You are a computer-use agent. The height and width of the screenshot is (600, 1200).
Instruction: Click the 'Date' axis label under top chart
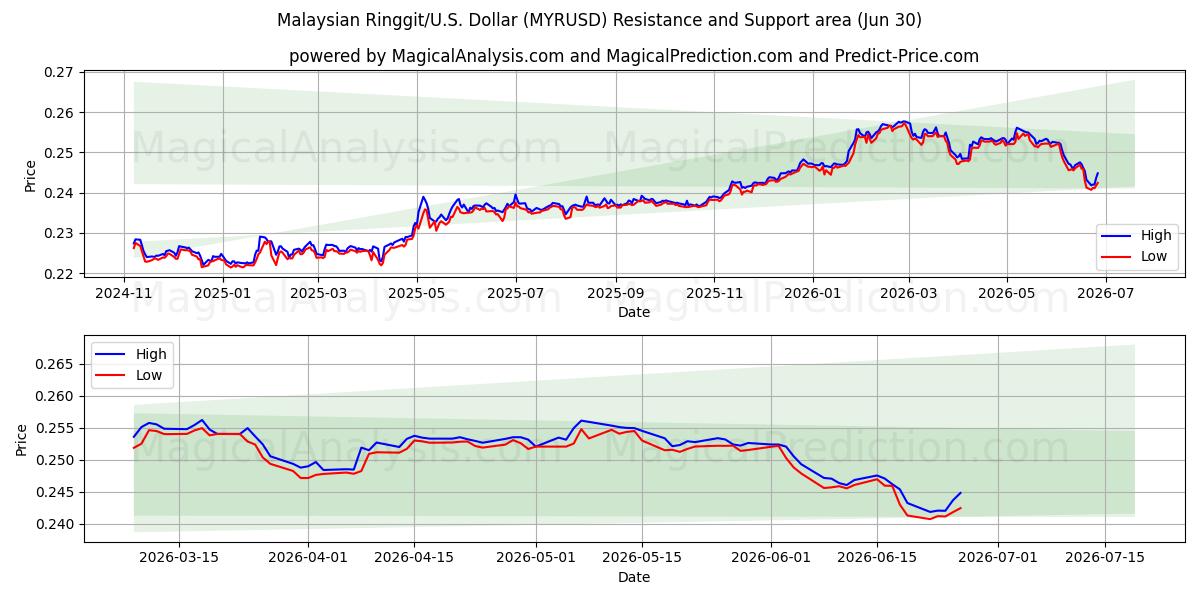pyautogui.click(x=633, y=312)
